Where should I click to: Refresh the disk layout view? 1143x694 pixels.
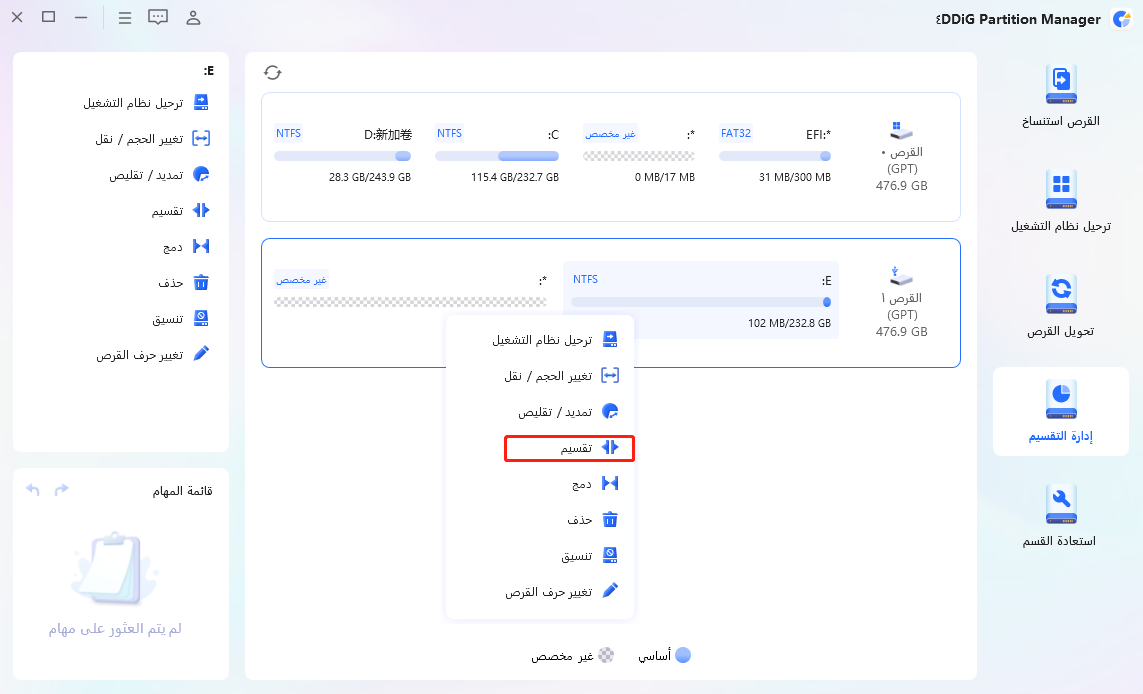(x=272, y=71)
